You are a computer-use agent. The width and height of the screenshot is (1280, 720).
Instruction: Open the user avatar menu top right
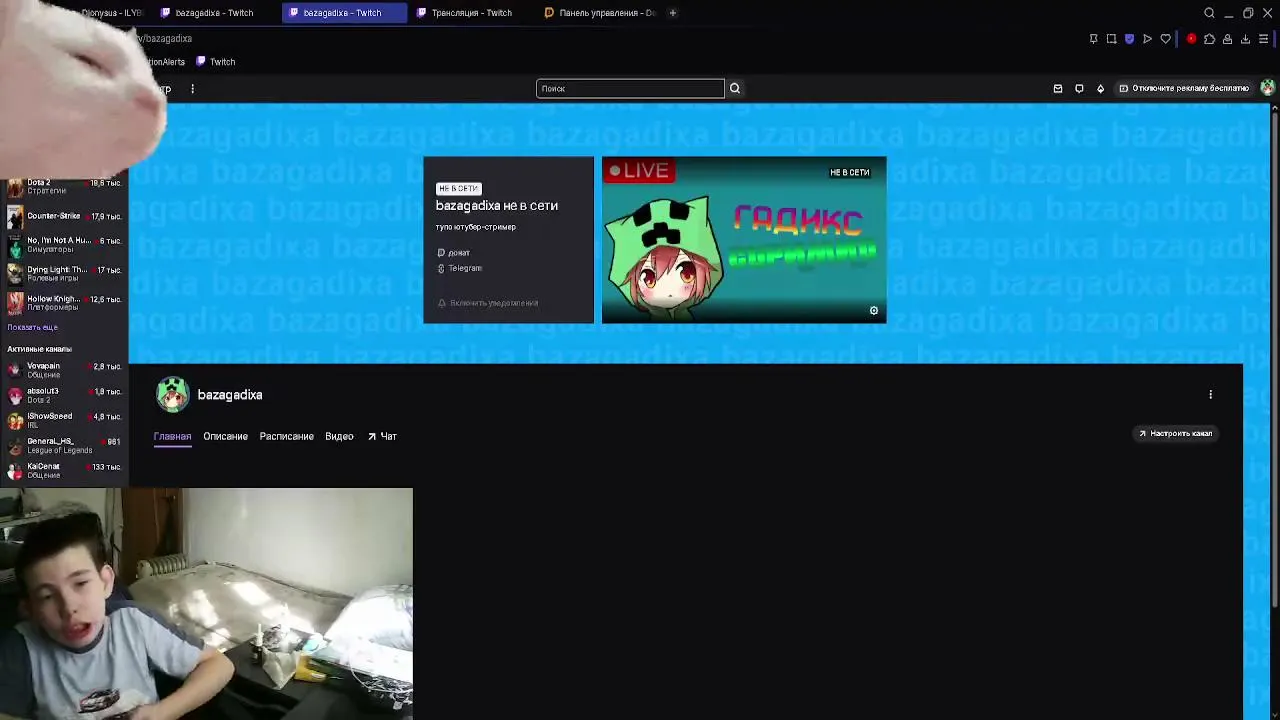click(x=1267, y=88)
